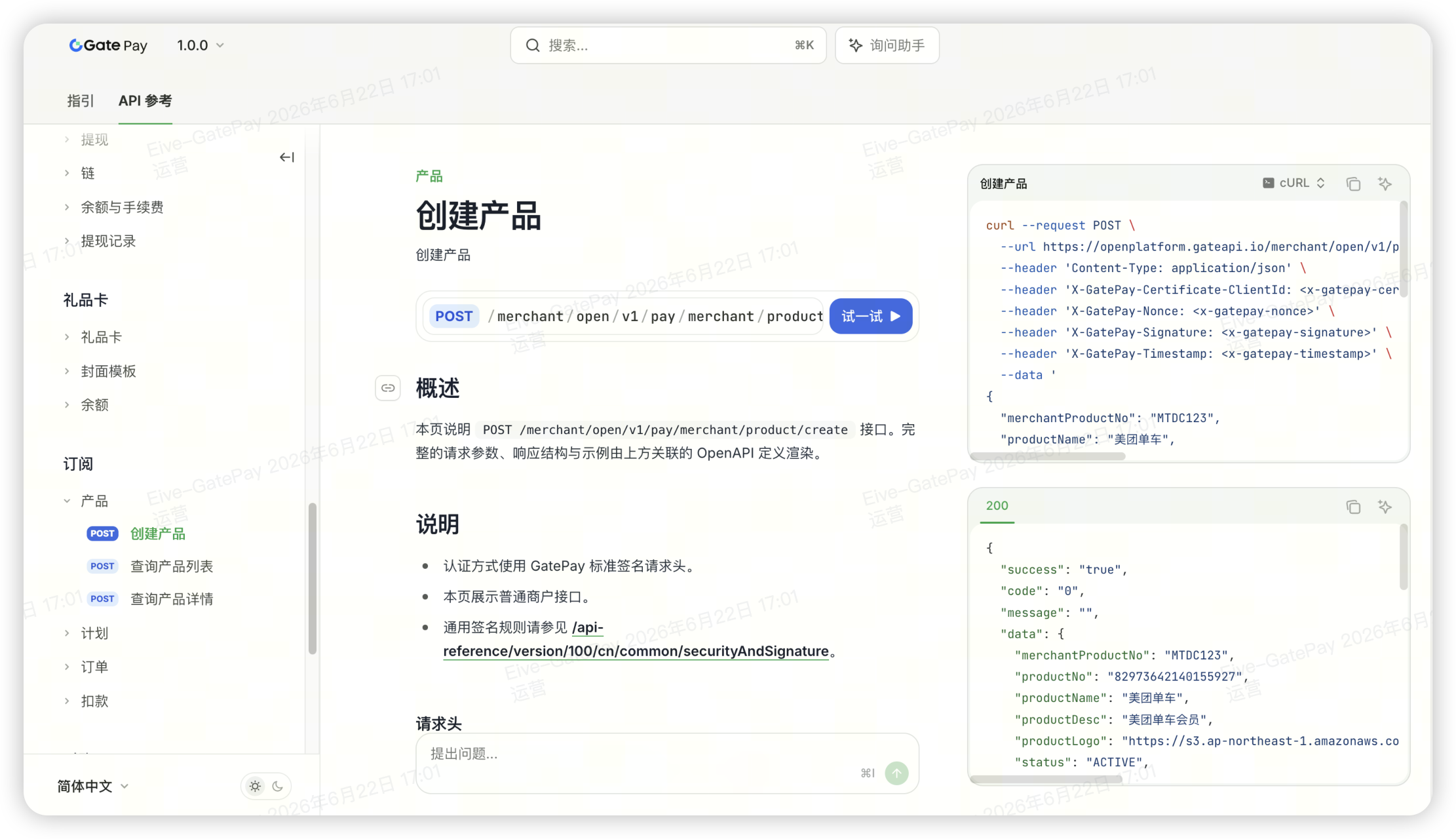Click the 产品 breadcrumb label
Viewport: 1456px width, 839px height.
[429, 176]
